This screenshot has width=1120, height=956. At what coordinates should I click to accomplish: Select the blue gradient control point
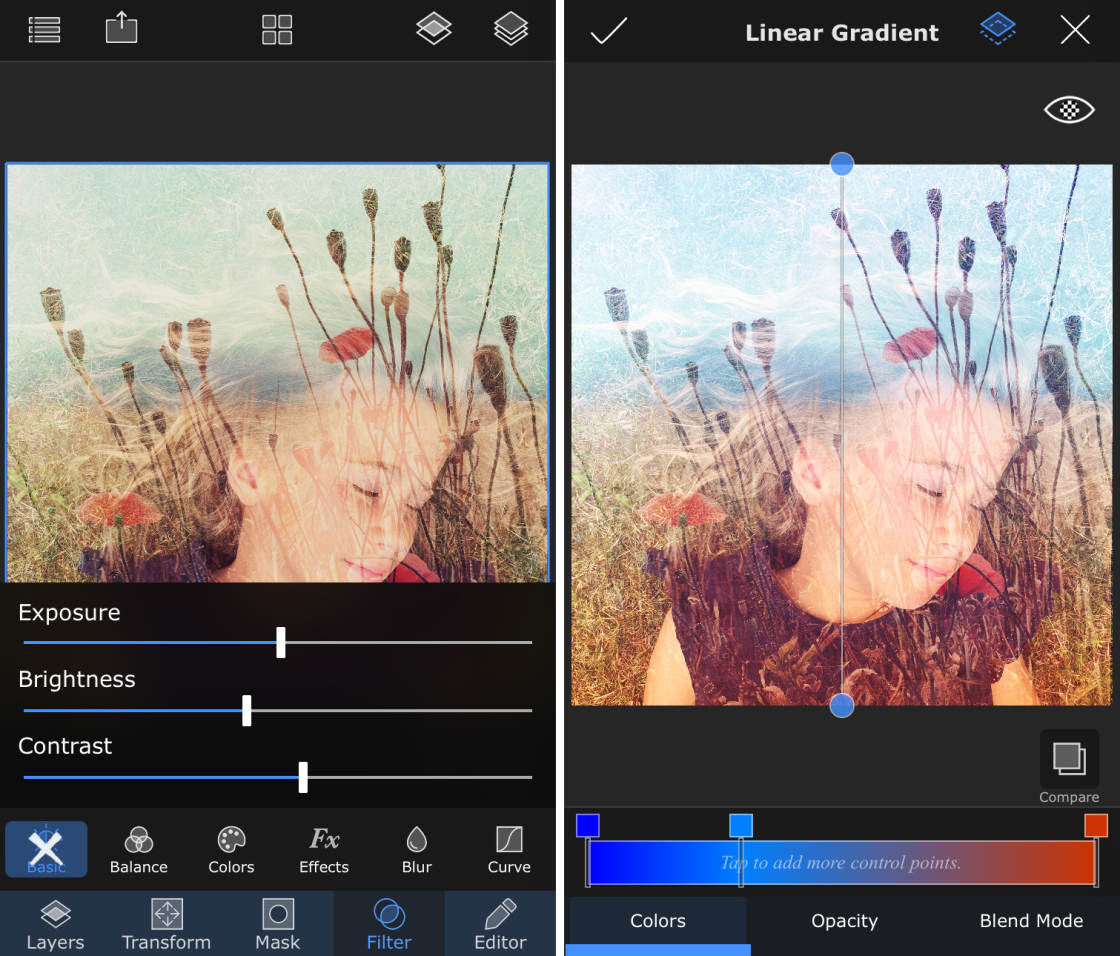click(x=587, y=825)
